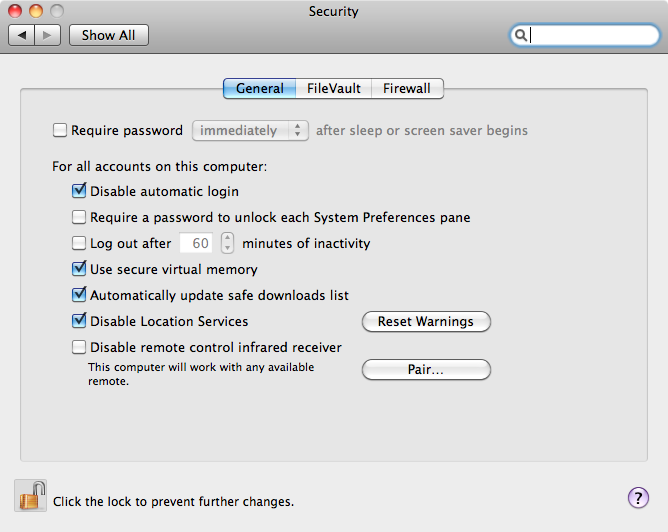Minimize the Security window
The width and height of the screenshot is (668, 532).
pyautogui.click(x=35, y=12)
